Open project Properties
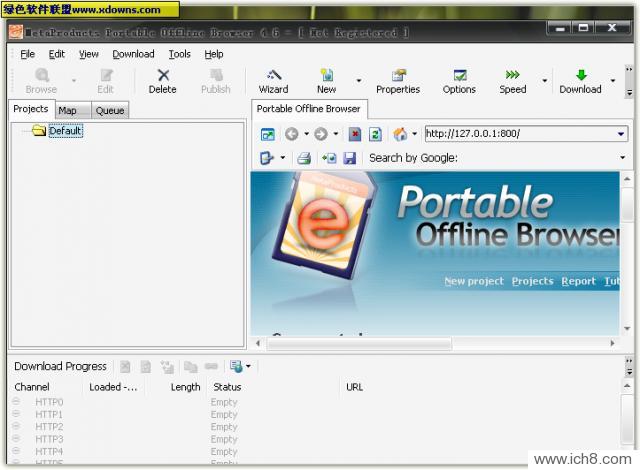640x470 pixels. point(398,81)
